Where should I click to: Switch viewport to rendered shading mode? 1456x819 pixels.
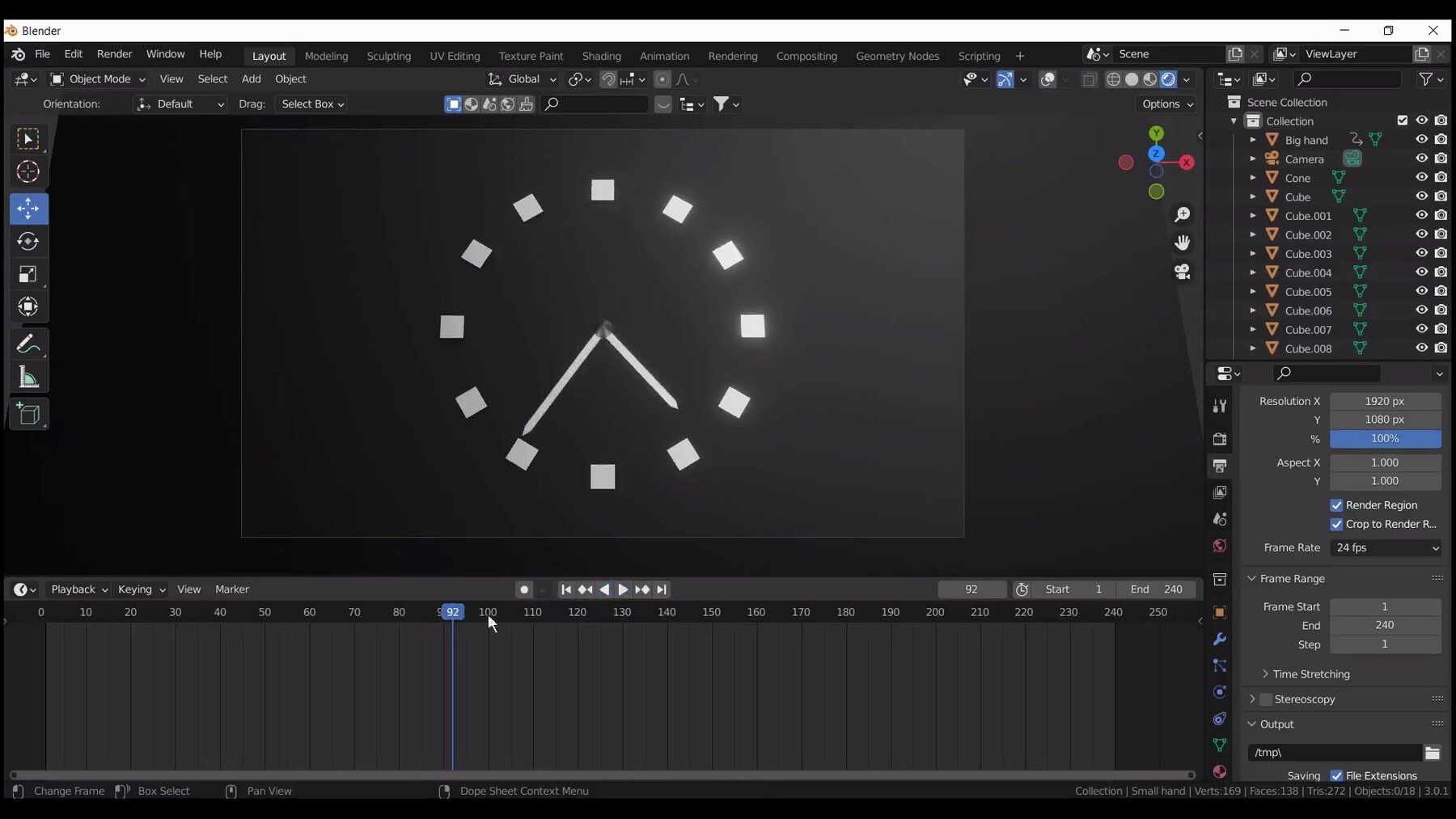coord(1168,79)
